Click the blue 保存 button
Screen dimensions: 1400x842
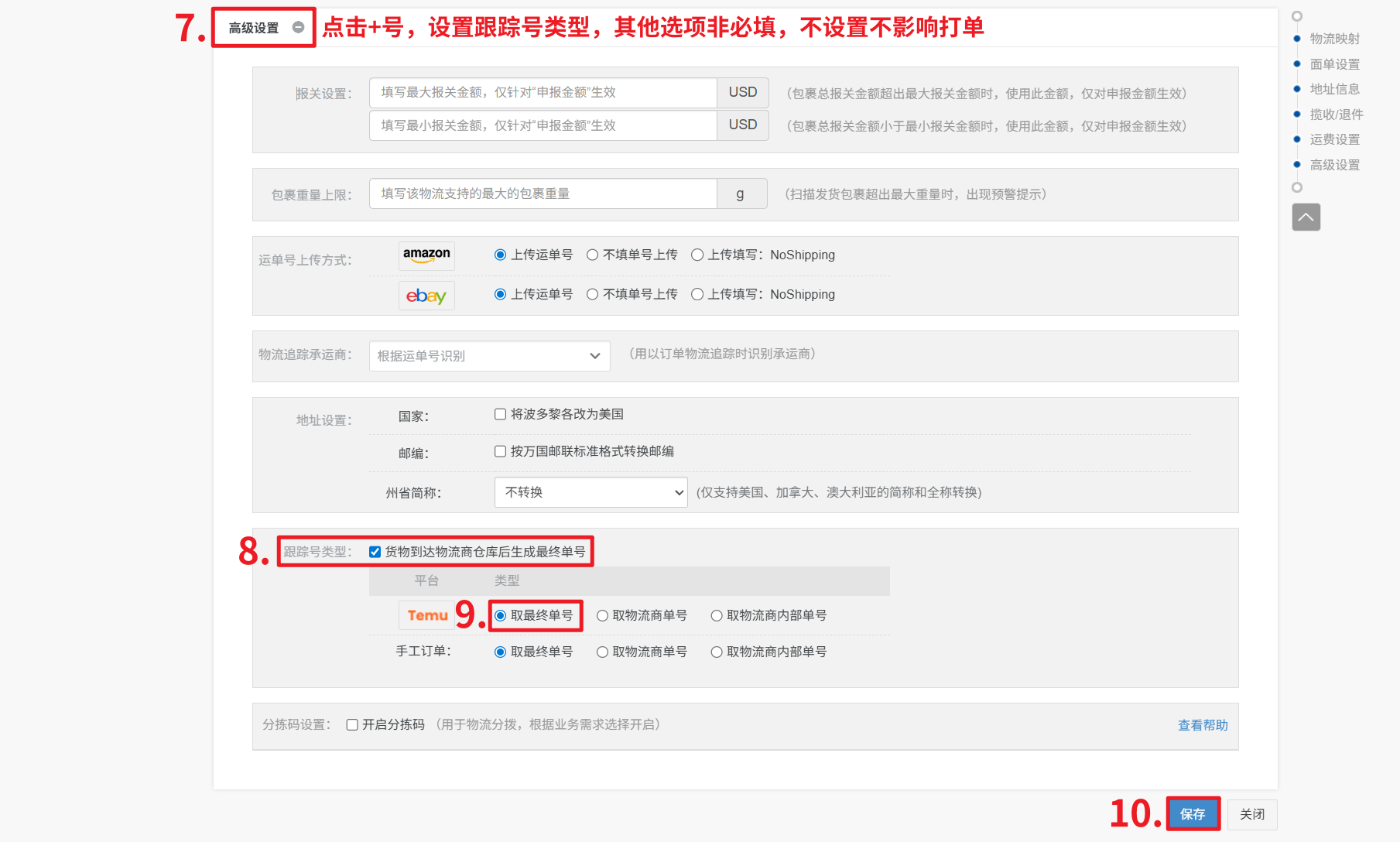click(x=1192, y=814)
